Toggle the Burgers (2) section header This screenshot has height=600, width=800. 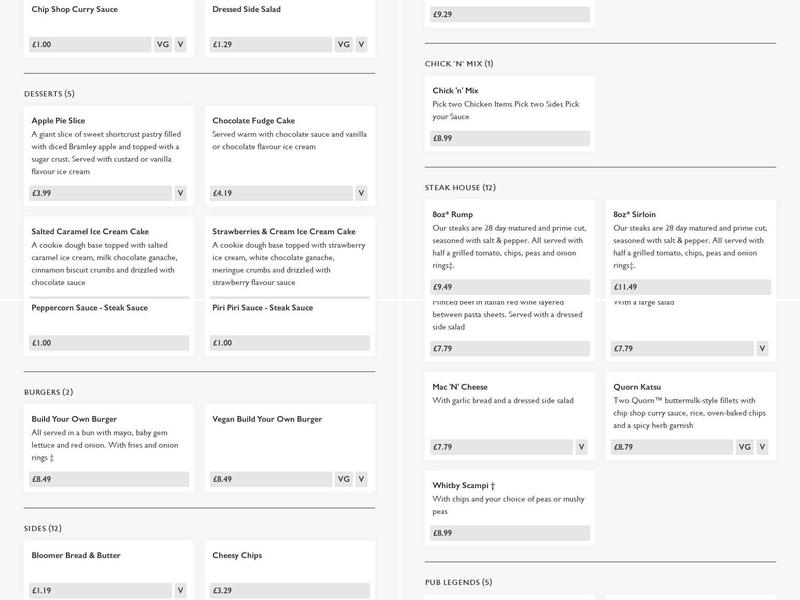point(48,392)
